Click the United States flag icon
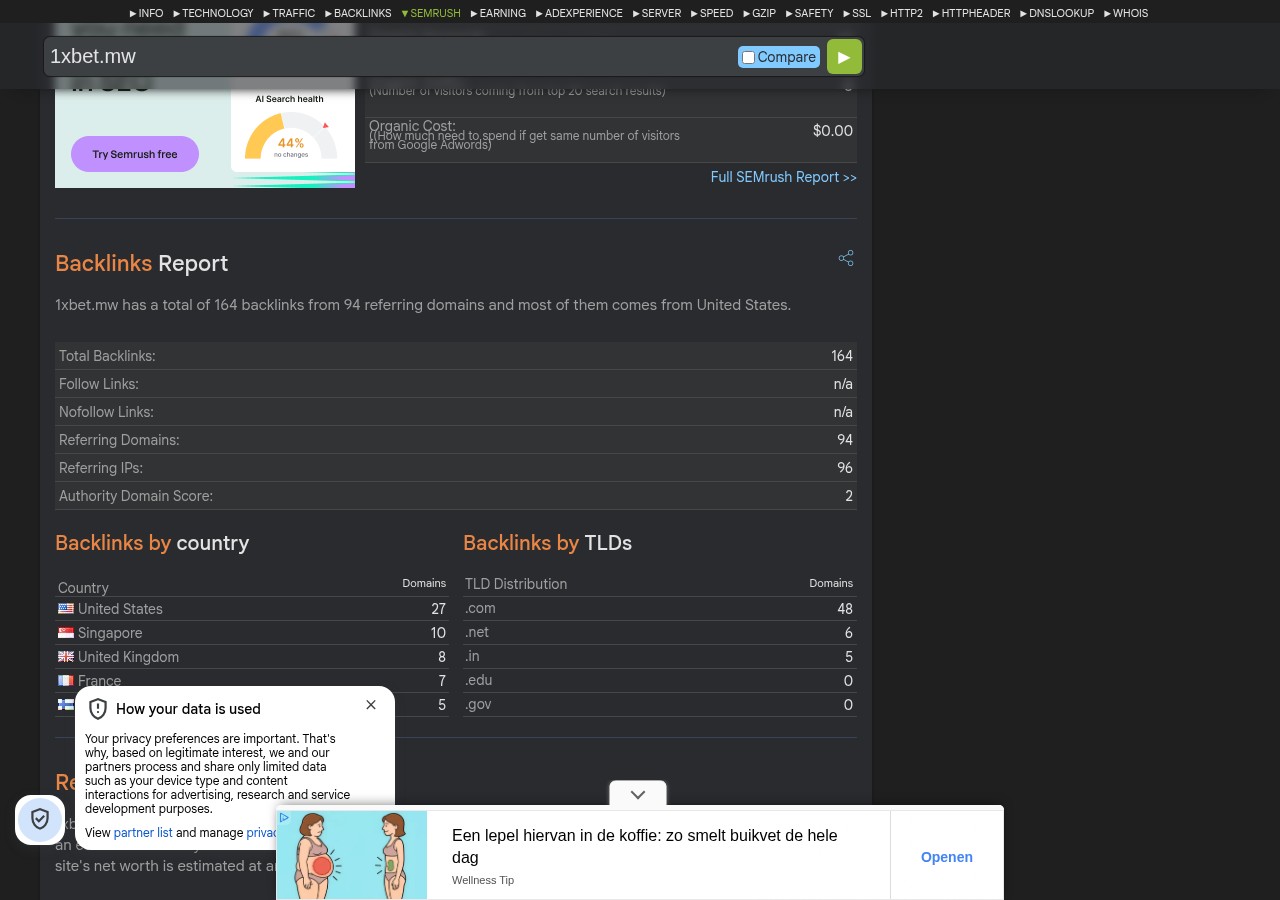Screen dimensions: 1280x900 [x=66, y=608]
